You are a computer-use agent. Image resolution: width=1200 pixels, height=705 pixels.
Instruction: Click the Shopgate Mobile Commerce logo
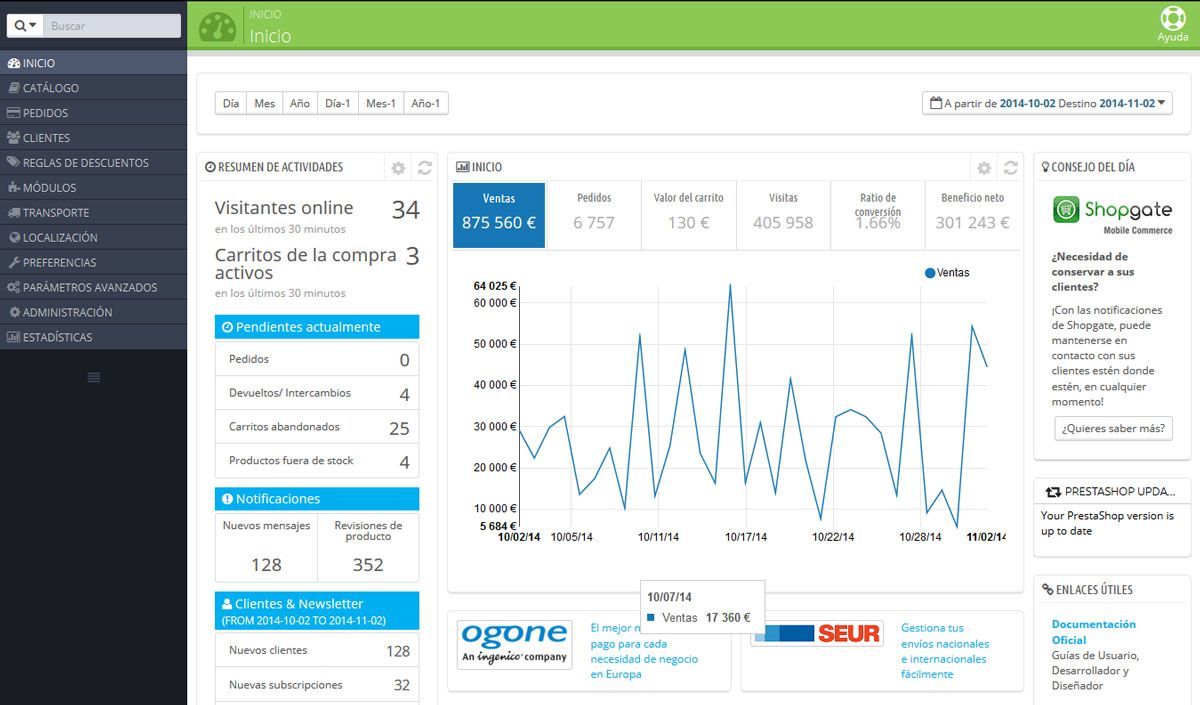(1112, 215)
